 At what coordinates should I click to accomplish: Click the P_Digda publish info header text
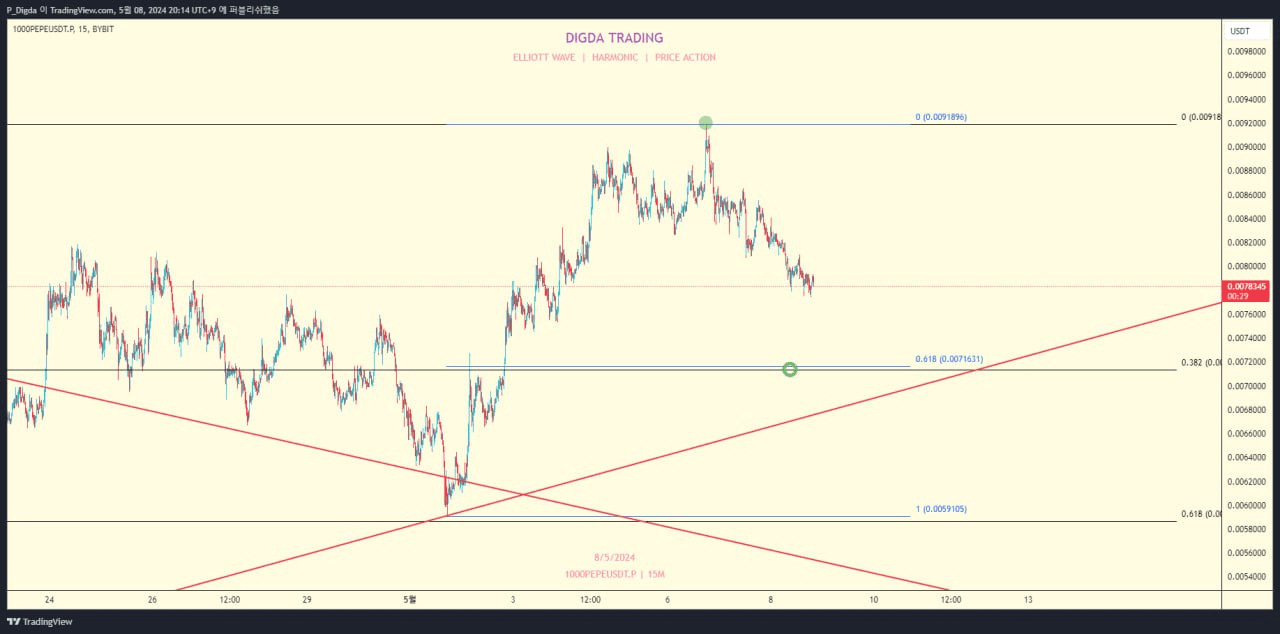pos(143,9)
